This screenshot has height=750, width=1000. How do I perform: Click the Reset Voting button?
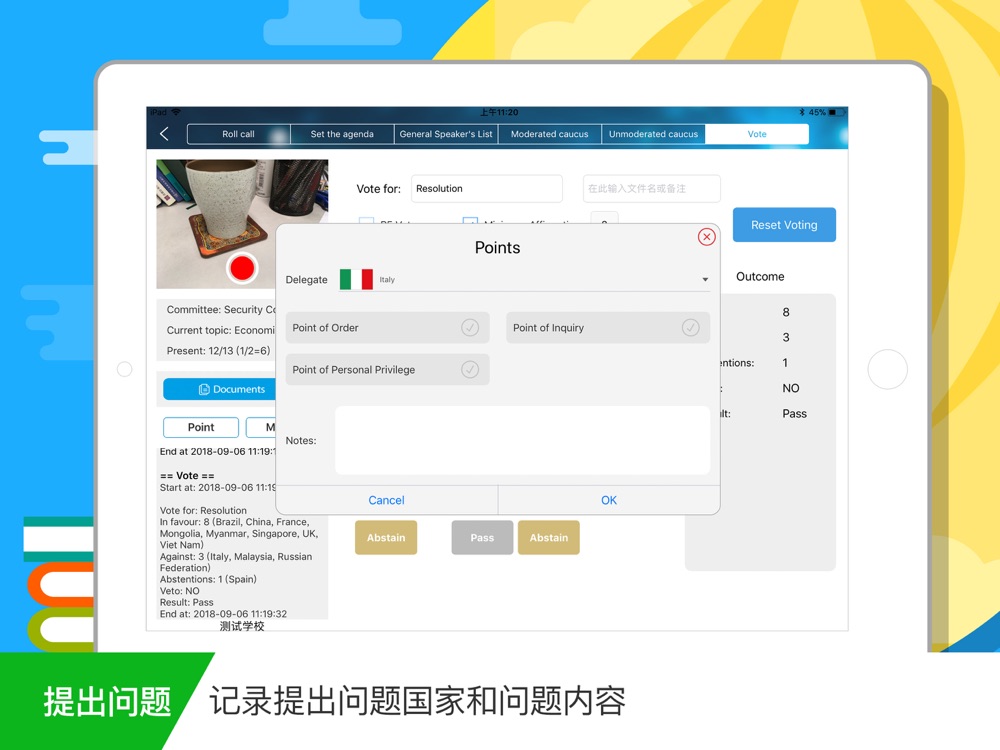tap(784, 224)
